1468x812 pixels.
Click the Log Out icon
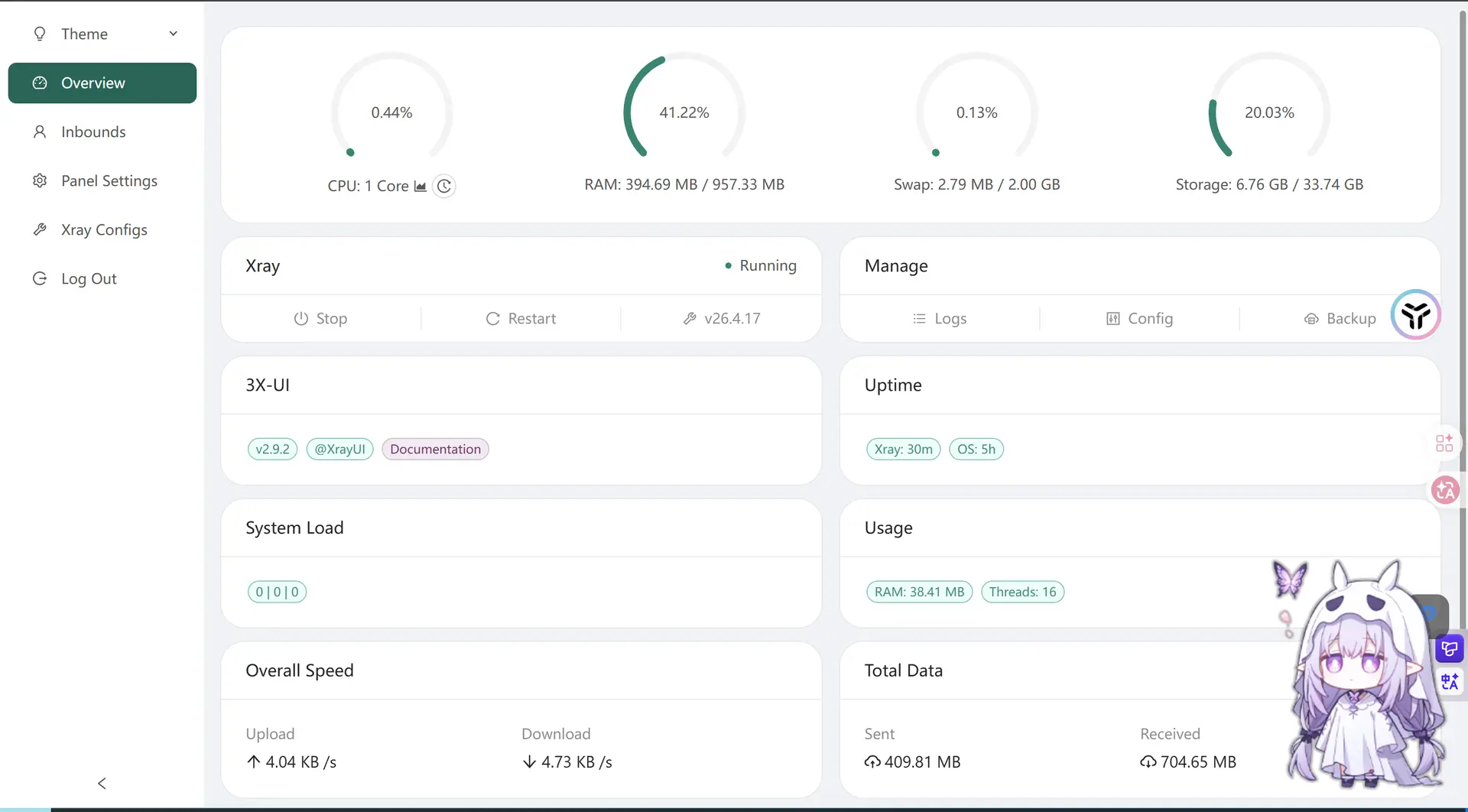click(x=40, y=278)
